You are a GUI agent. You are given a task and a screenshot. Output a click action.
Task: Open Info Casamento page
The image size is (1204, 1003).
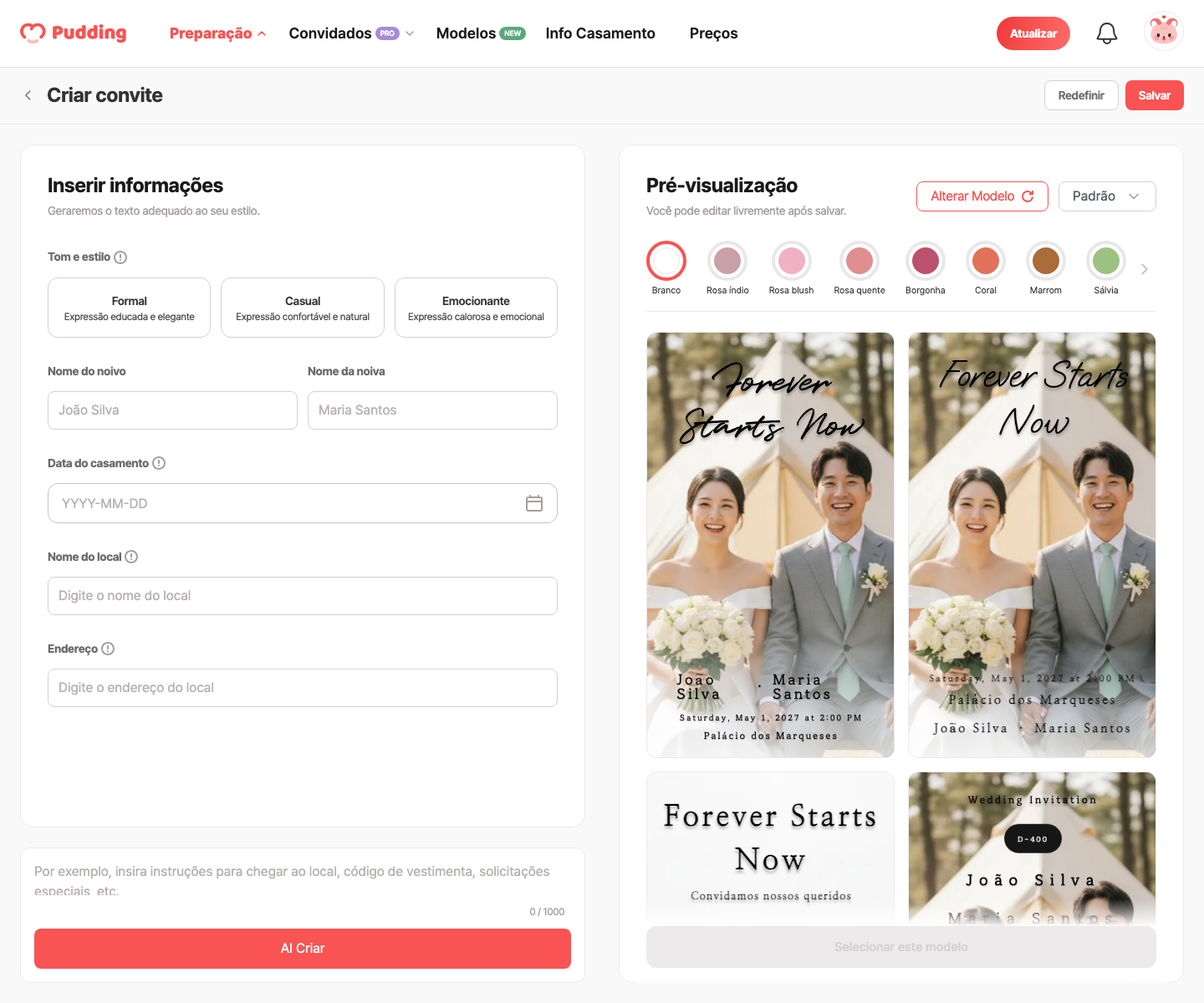600,33
